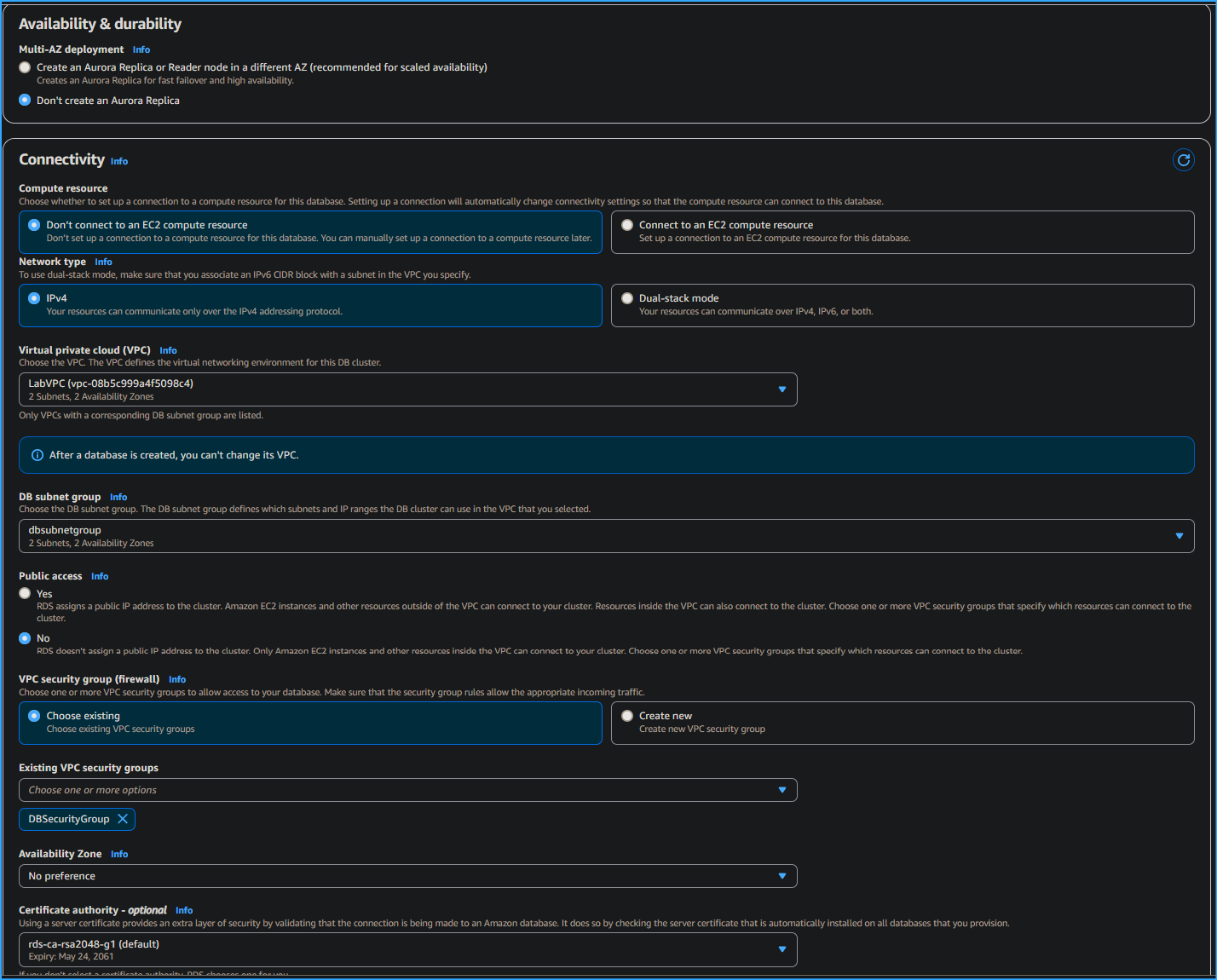Open the Existing VPC security groups selector
1217x980 pixels.
[782, 789]
